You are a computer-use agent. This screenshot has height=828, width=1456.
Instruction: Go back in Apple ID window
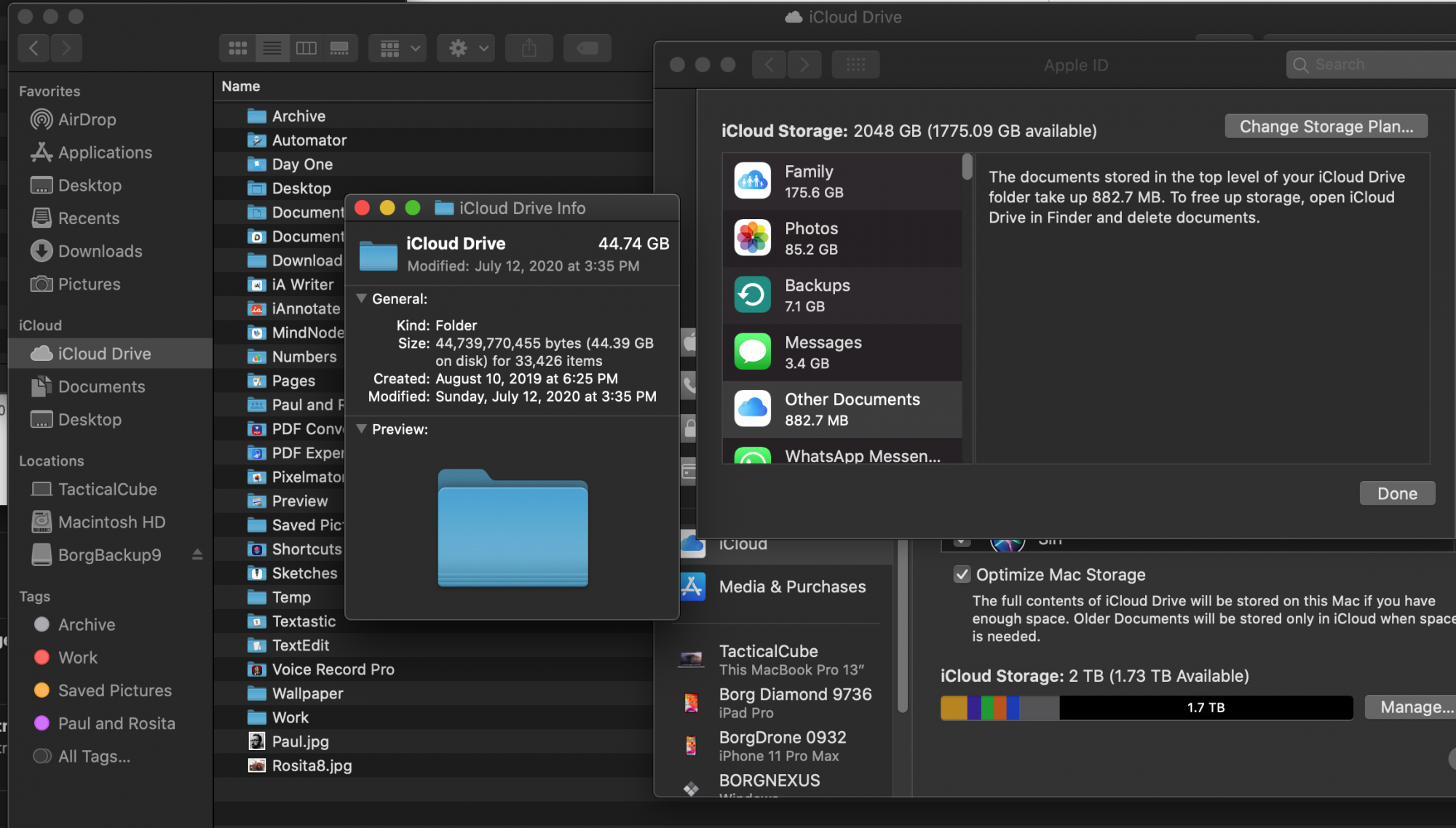pyautogui.click(x=769, y=65)
